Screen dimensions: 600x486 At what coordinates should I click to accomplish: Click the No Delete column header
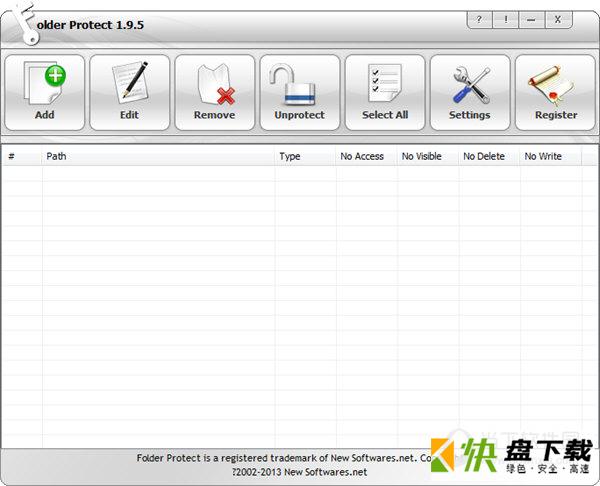click(489, 156)
